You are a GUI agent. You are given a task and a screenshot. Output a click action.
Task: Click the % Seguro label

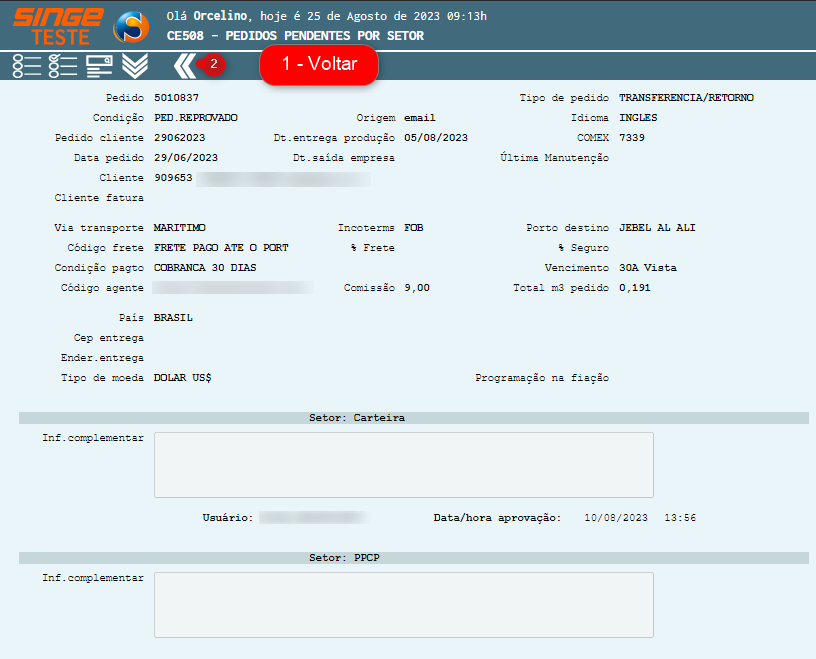[x=583, y=248]
